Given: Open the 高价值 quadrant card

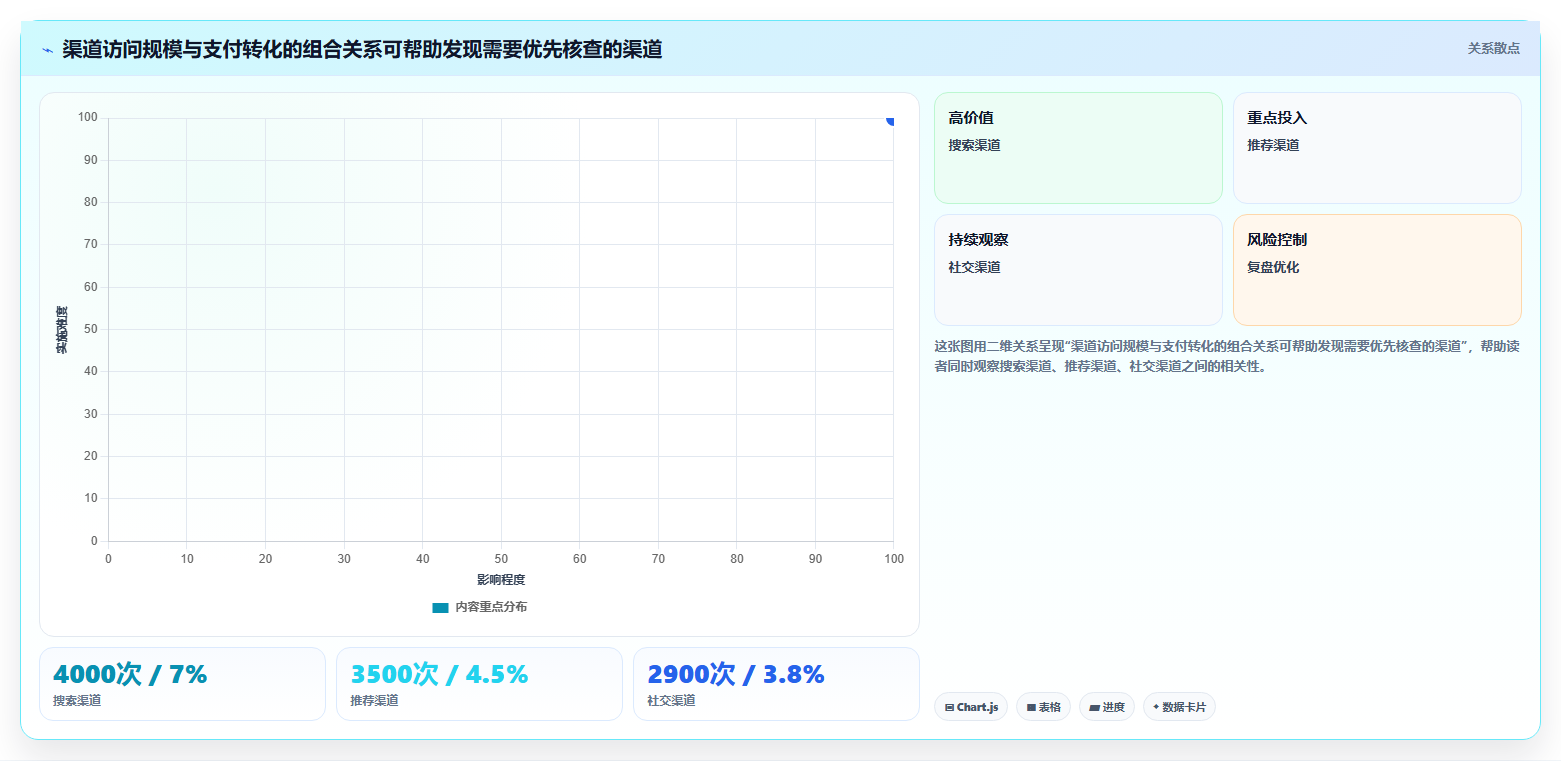Looking at the screenshot, I should pyautogui.click(x=1078, y=148).
